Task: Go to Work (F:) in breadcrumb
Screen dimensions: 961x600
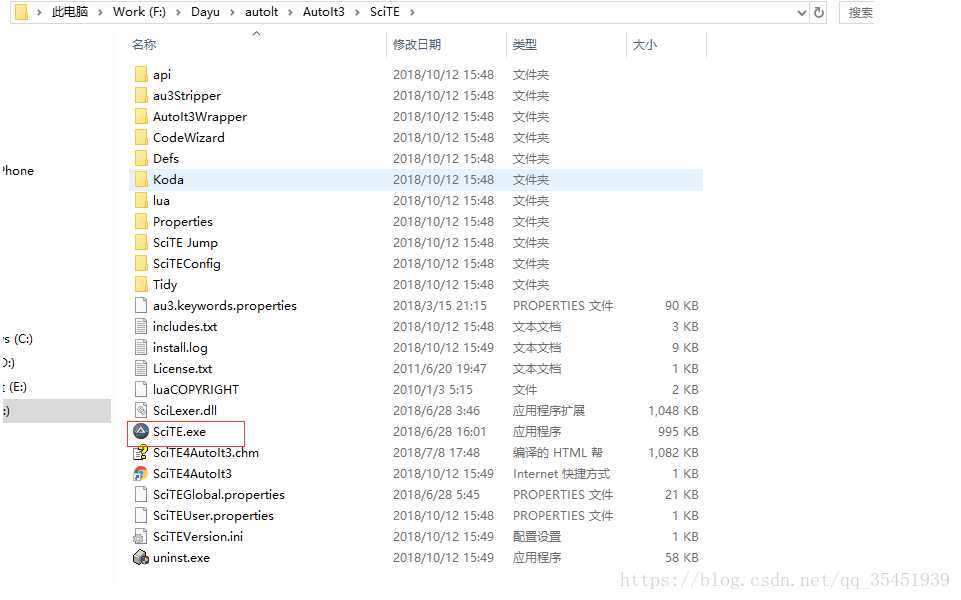Action: (139, 12)
